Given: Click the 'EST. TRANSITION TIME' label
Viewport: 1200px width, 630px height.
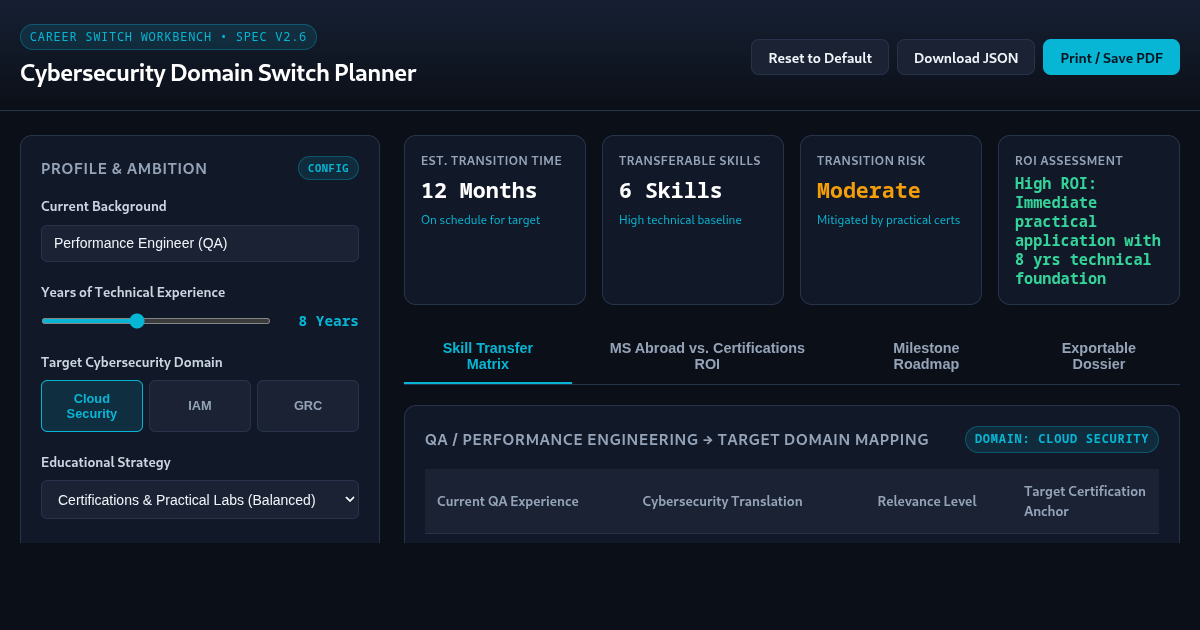Looking at the screenshot, I should point(491,160).
